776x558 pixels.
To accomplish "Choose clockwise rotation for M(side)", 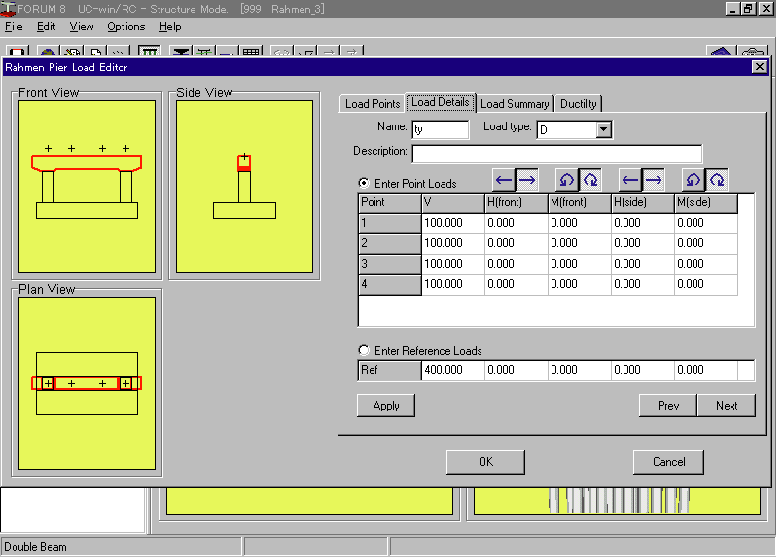I will point(716,180).
